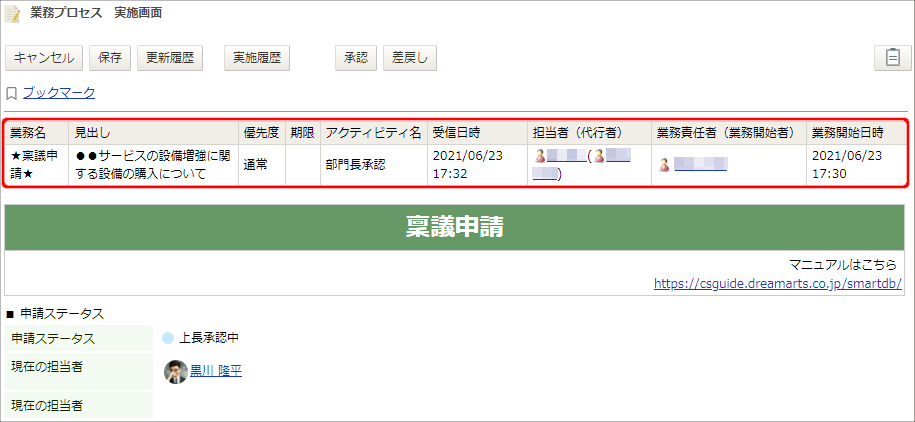The height and width of the screenshot is (422, 915).
Task: Approve the request with 承認 button
Action: coord(356,58)
